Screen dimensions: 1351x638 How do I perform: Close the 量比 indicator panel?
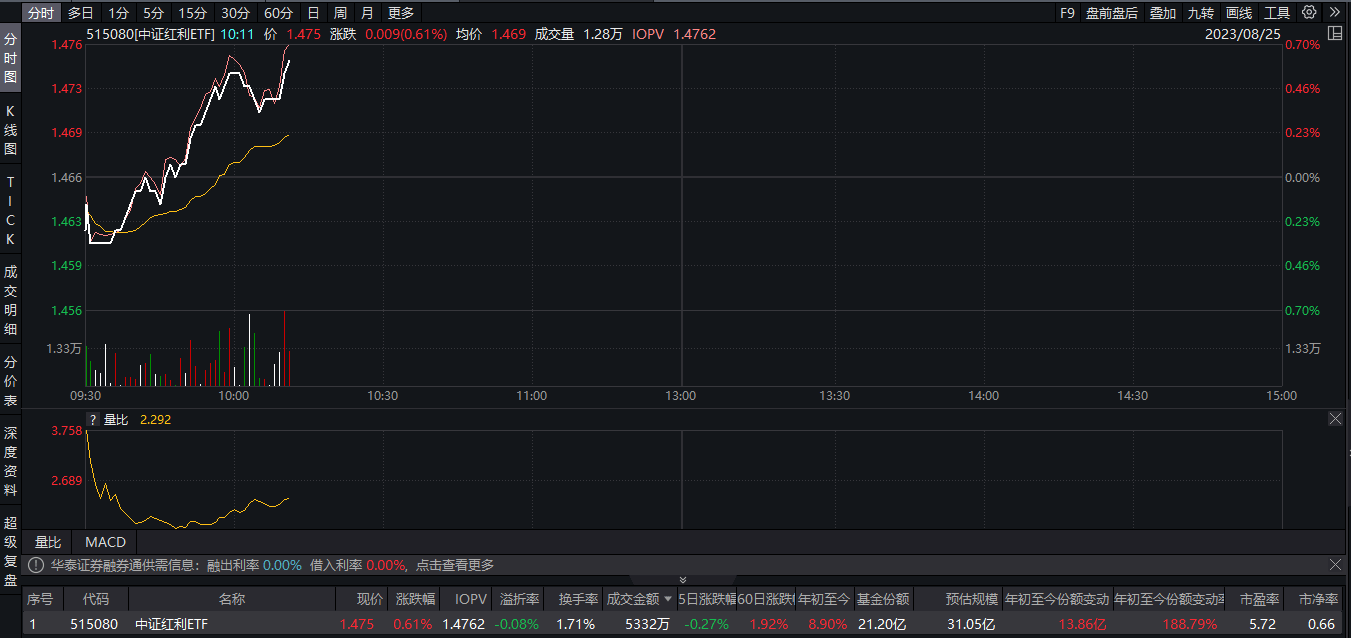tap(1335, 419)
